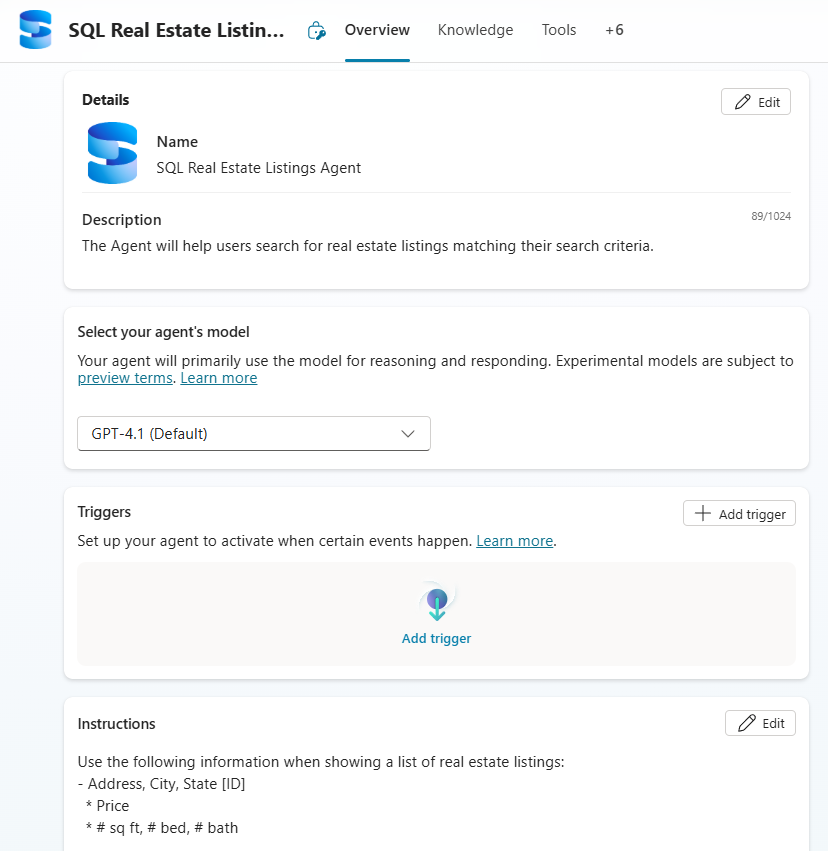Click the agent Description text

pyautogui.click(x=367, y=245)
